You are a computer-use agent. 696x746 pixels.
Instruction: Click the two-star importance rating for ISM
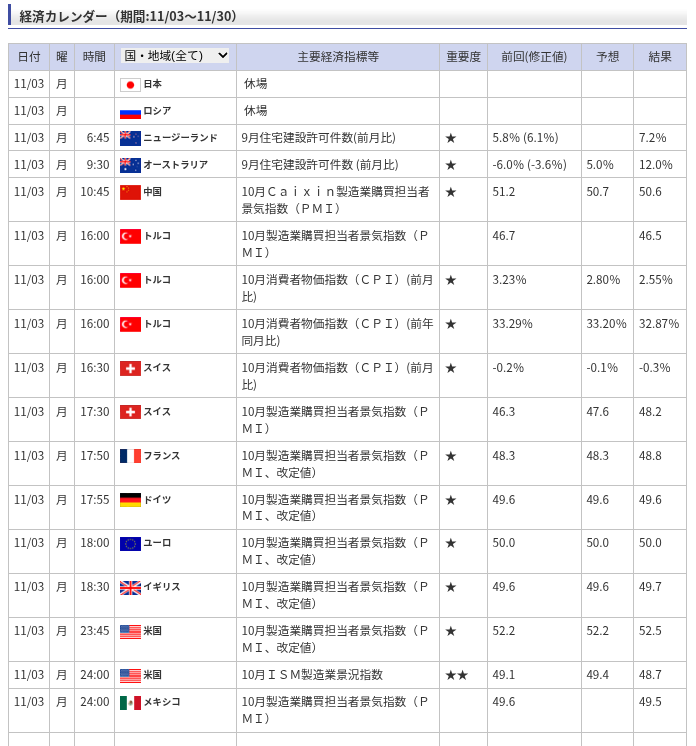pos(456,675)
